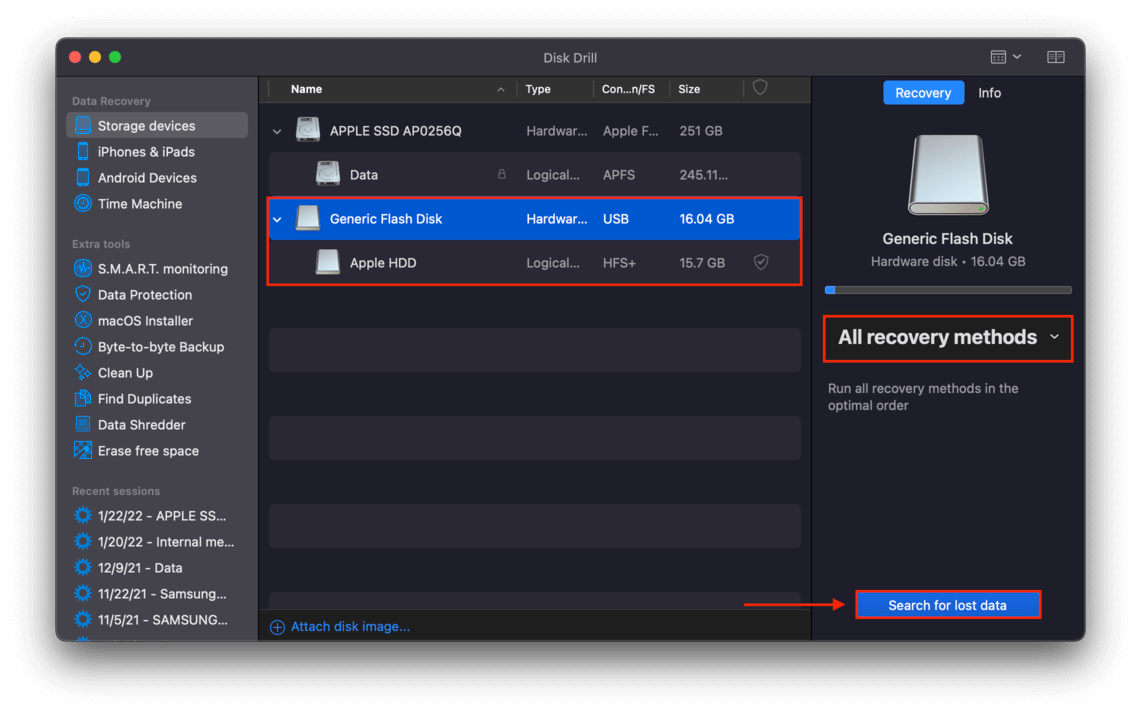This screenshot has height=715, width=1141.
Task: Click Attach disk image link
Action: coord(341,627)
